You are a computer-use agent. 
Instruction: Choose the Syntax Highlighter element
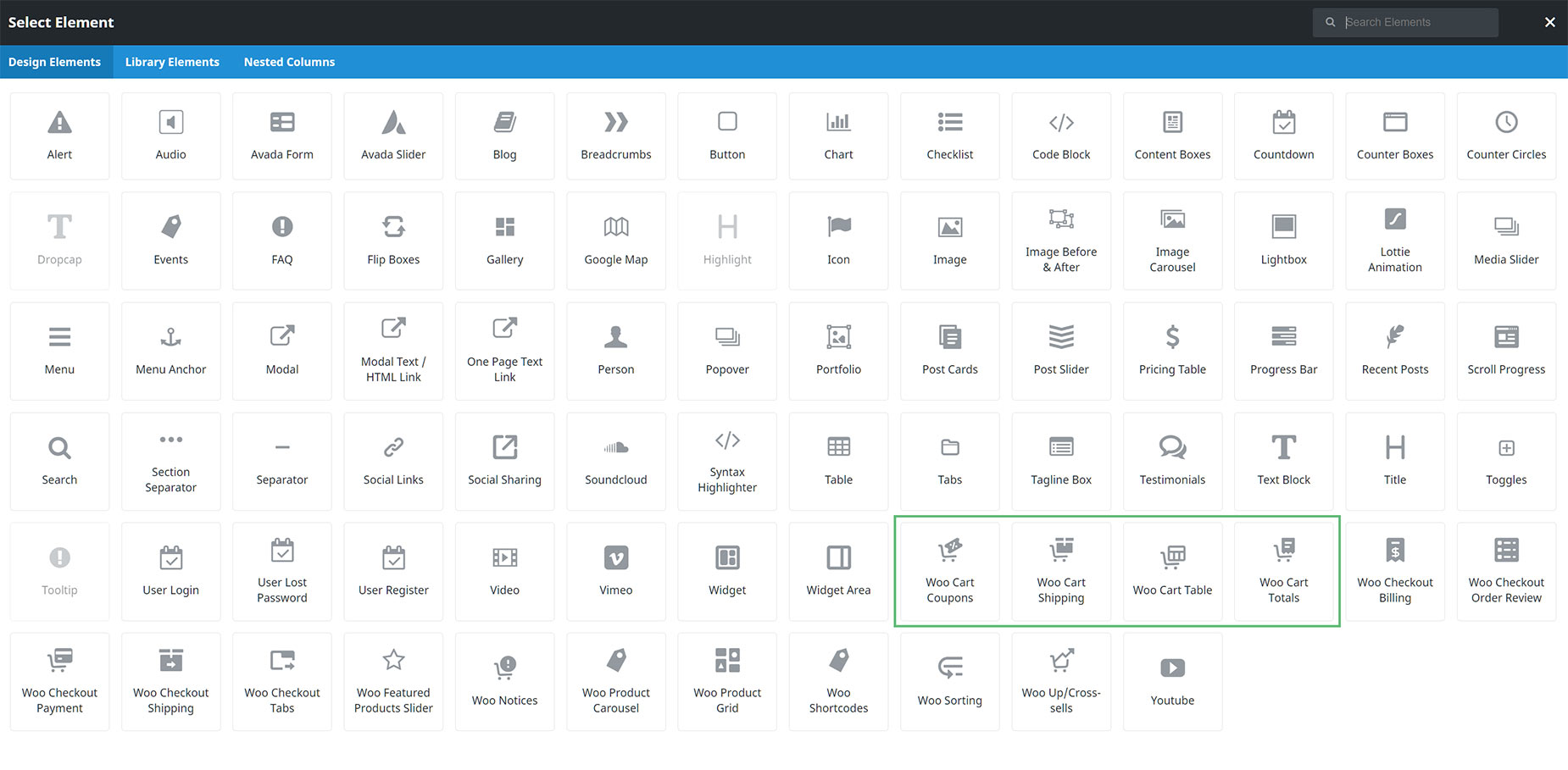pos(727,461)
